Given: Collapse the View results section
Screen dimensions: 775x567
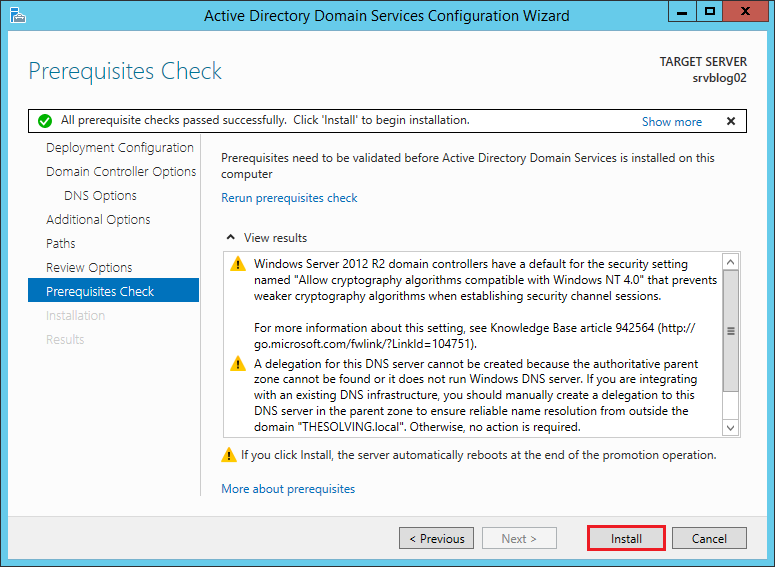Looking at the screenshot, I should point(230,237).
